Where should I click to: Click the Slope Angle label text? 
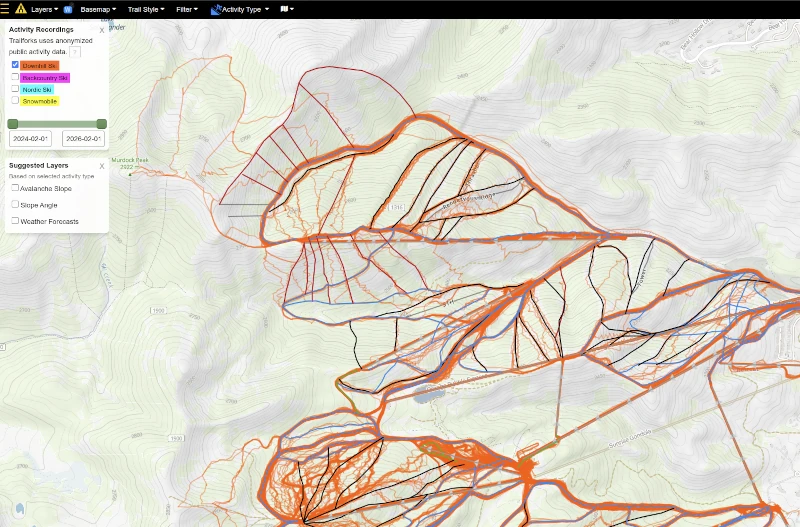coord(39,205)
